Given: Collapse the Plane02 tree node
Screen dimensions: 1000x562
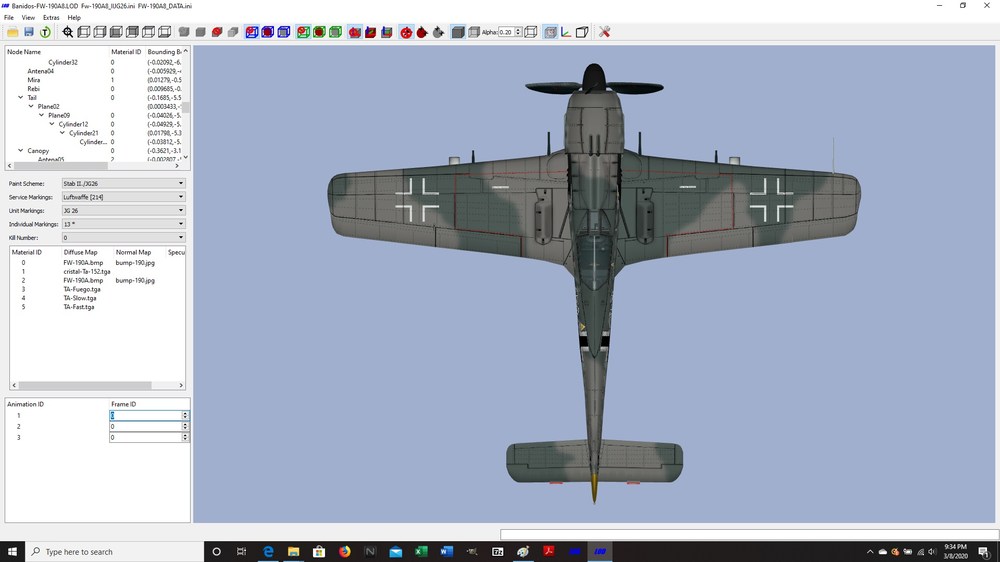Looking at the screenshot, I should pos(31,107).
